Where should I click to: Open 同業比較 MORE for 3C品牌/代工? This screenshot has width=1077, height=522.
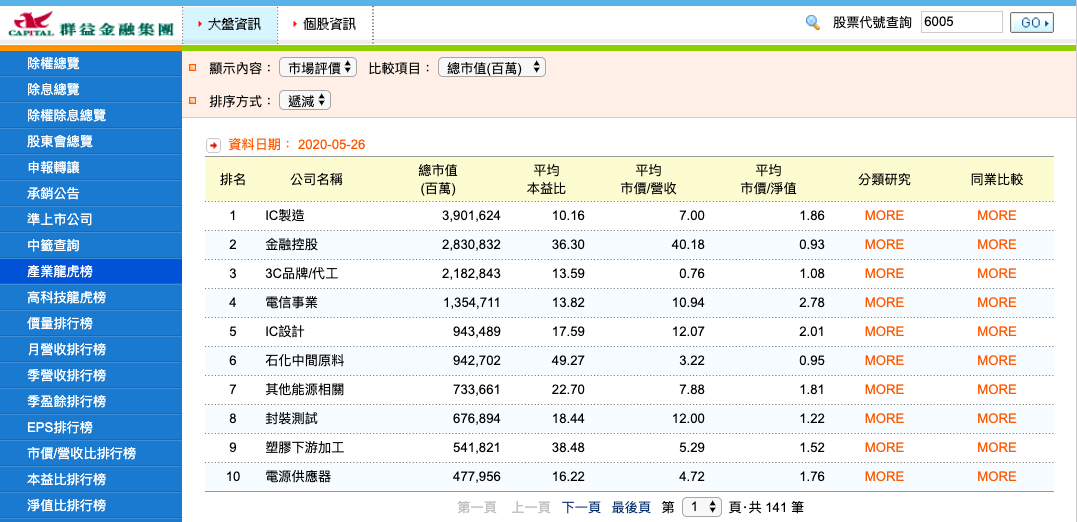click(x=997, y=273)
